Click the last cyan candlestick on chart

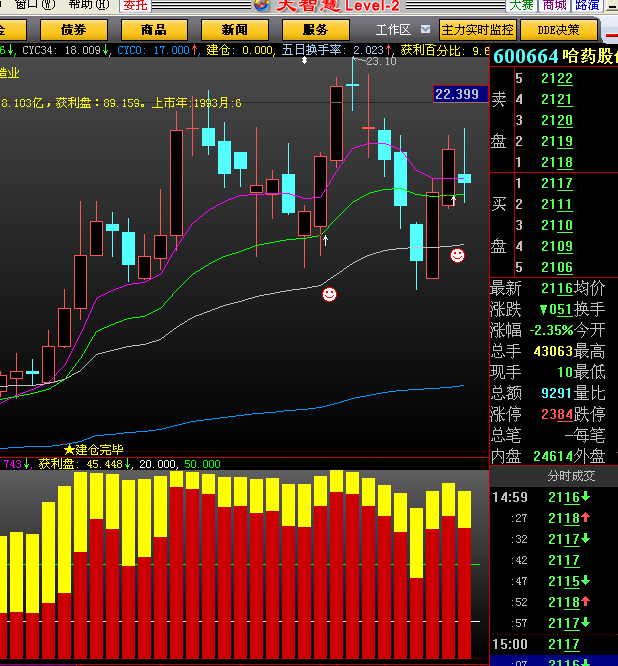464,178
